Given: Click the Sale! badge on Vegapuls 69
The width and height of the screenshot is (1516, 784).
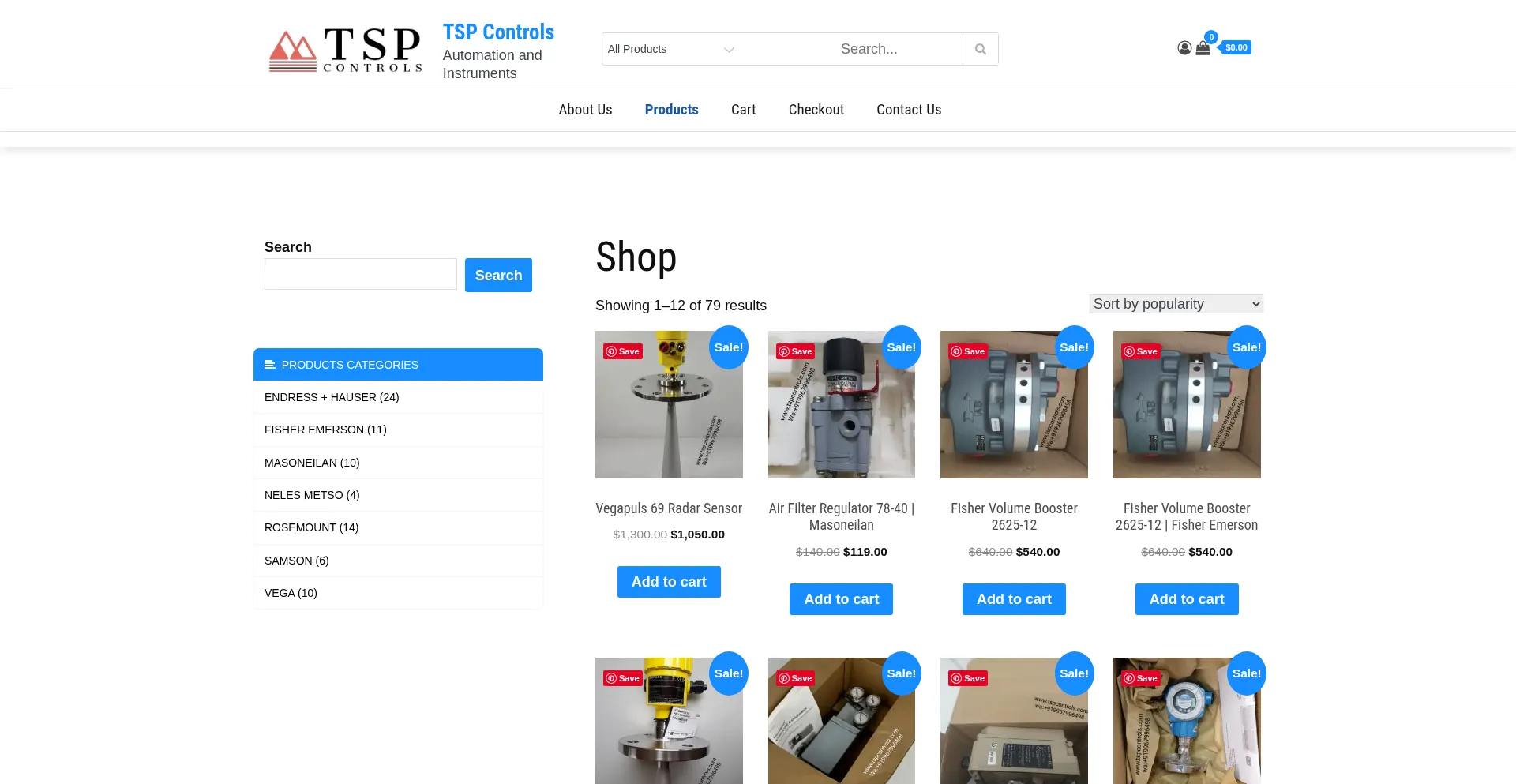Looking at the screenshot, I should point(729,347).
